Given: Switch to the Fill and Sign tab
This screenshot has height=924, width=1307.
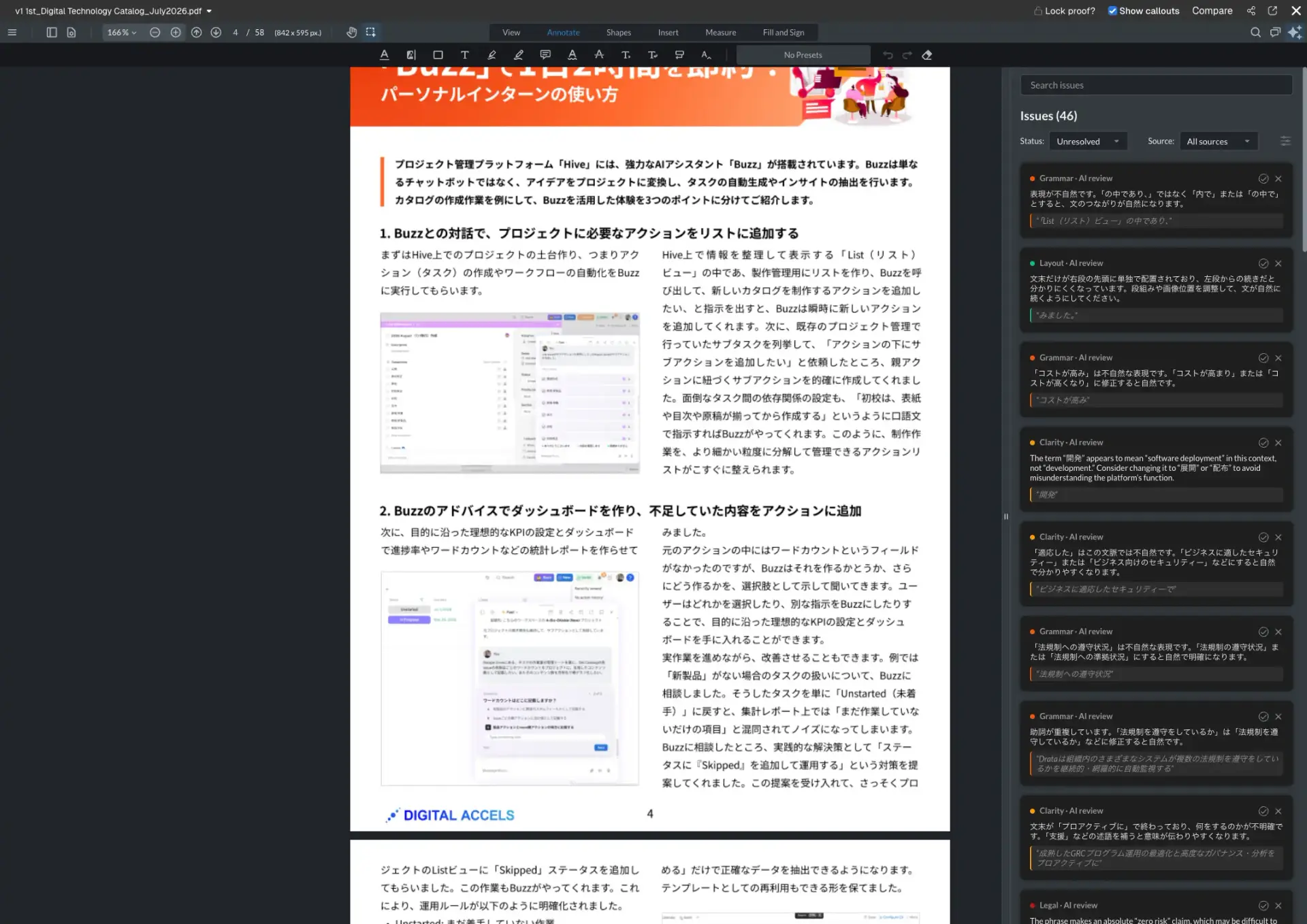Looking at the screenshot, I should 784,32.
